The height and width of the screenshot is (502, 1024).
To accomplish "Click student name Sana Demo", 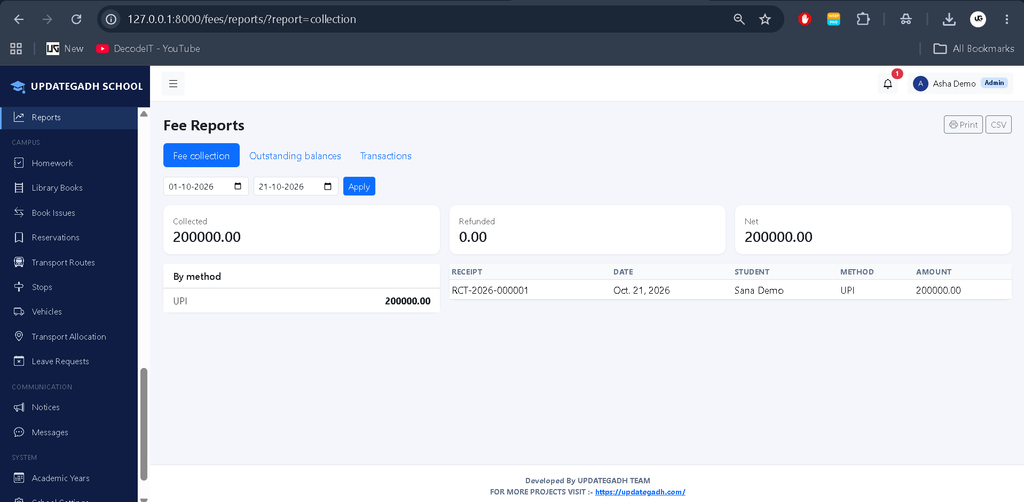I will (759, 290).
